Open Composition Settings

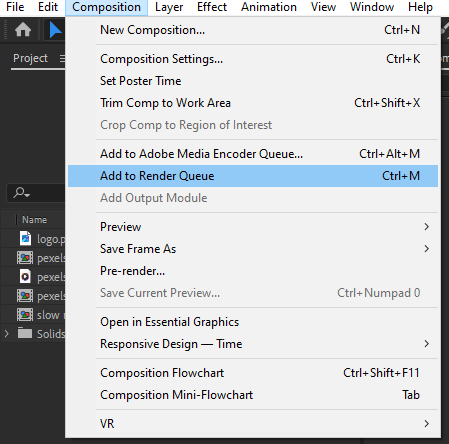point(253,59)
